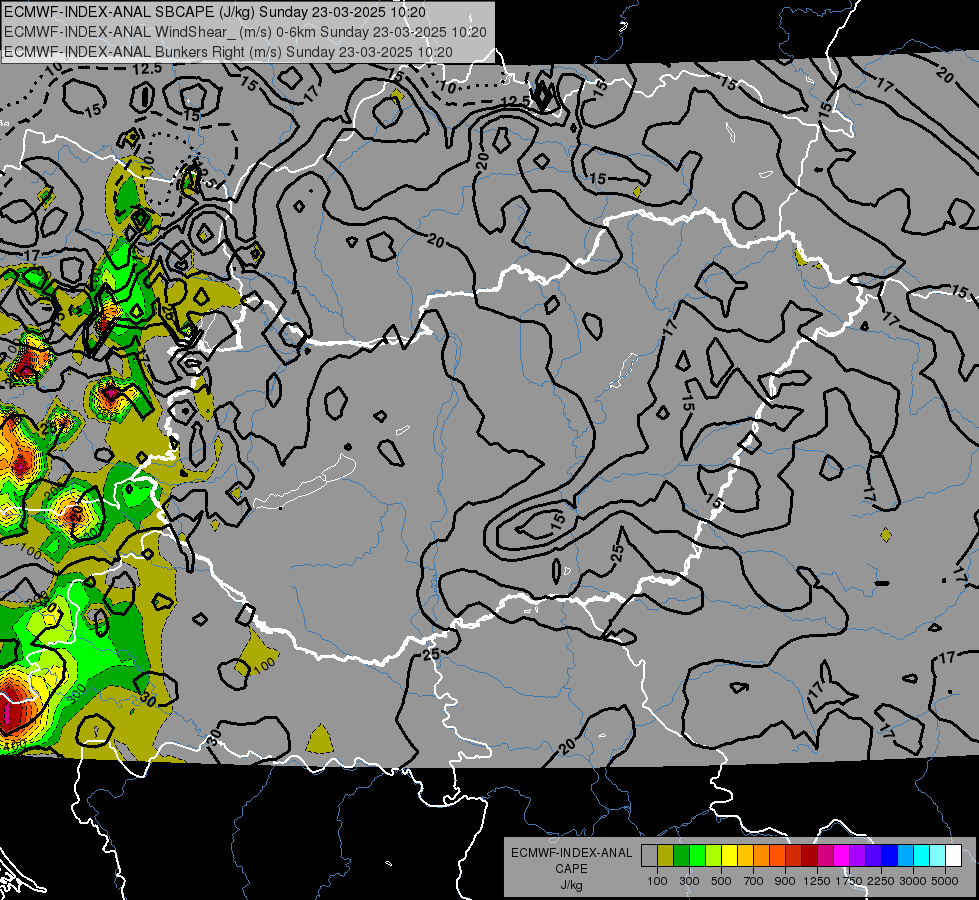Click the 3000 value on the legend scale
The height and width of the screenshot is (900, 979).
pos(913,881)
